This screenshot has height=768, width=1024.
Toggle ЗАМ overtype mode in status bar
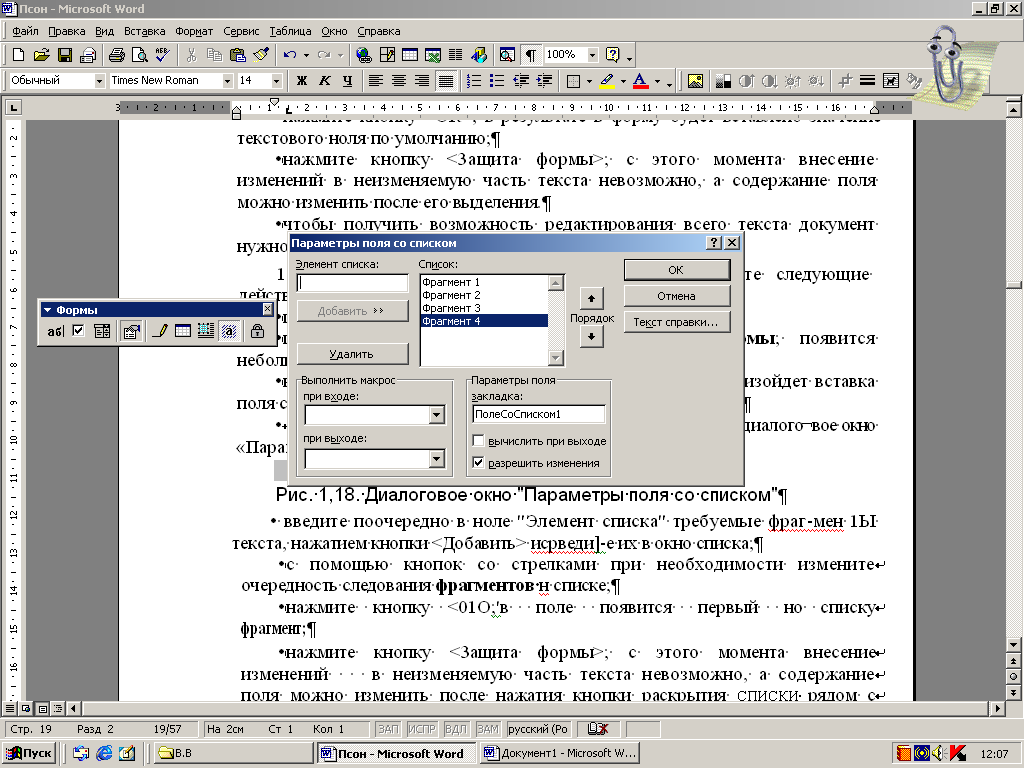pos(487,729)
